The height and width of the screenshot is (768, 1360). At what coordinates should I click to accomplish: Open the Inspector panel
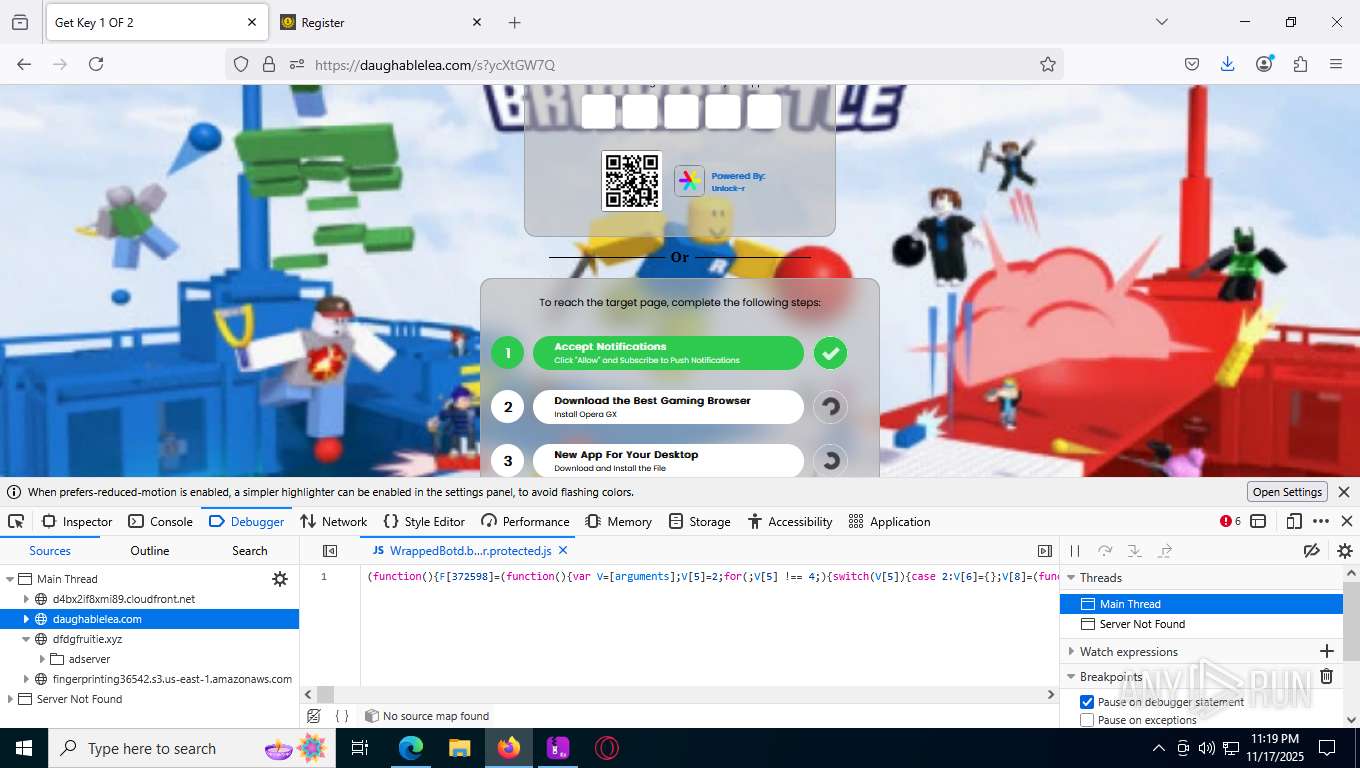pyautogui.click(x=78, y=521)
